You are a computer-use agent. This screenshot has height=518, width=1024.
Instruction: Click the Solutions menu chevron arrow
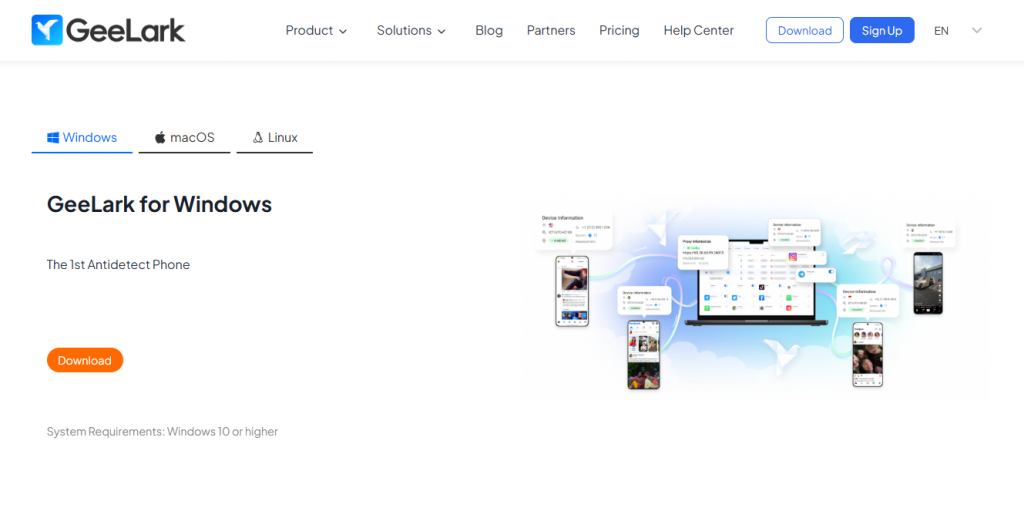coord(441,31)
